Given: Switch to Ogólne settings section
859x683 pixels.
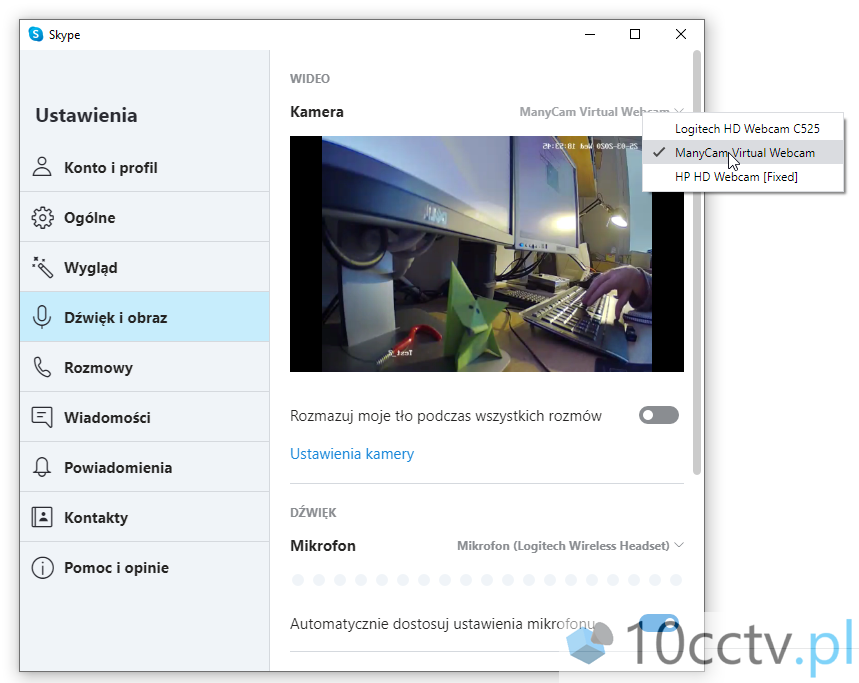Looking at the screenshot, I should 145,217.
